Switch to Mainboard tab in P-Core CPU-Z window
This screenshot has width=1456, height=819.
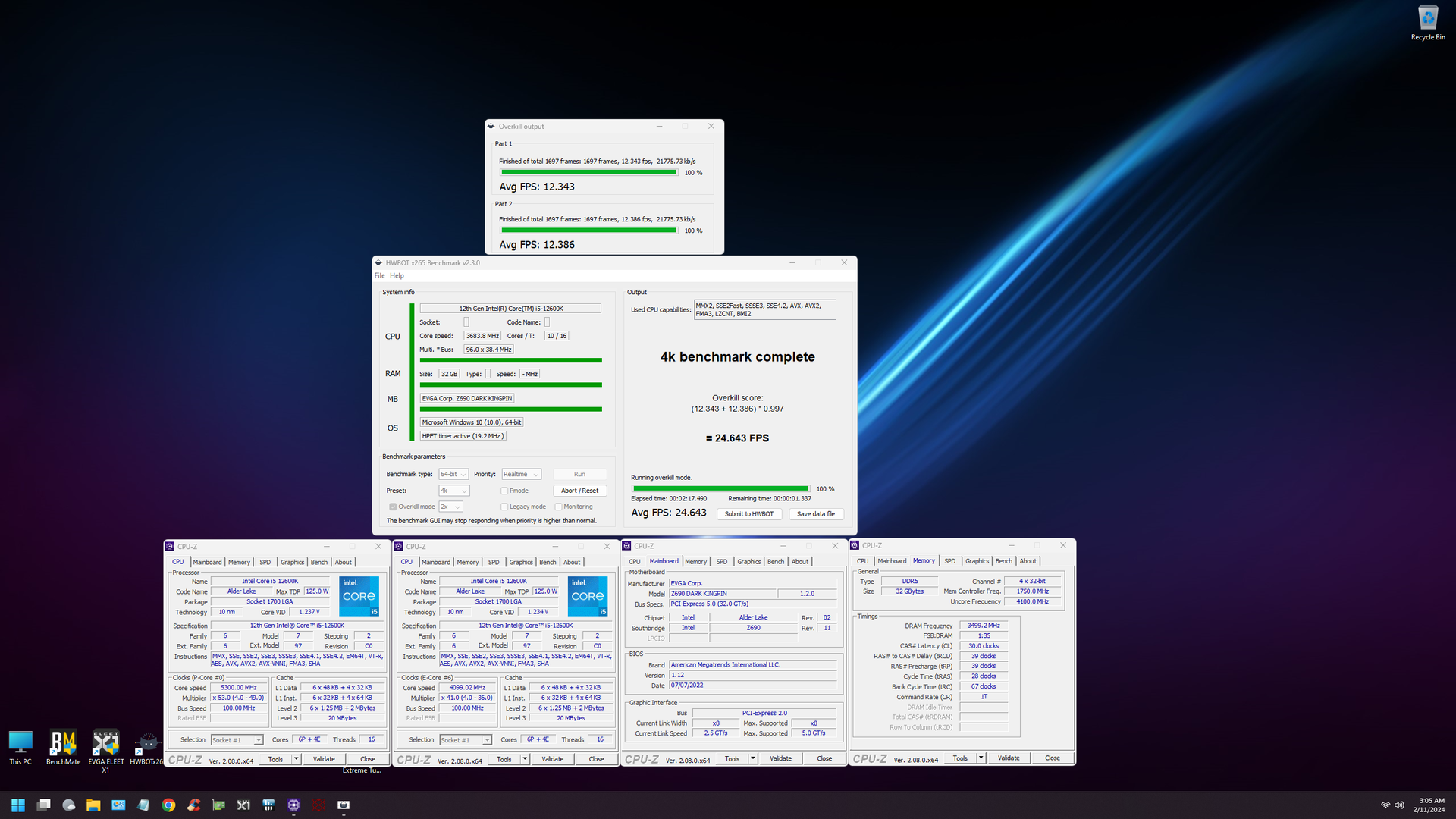point(207,563)
